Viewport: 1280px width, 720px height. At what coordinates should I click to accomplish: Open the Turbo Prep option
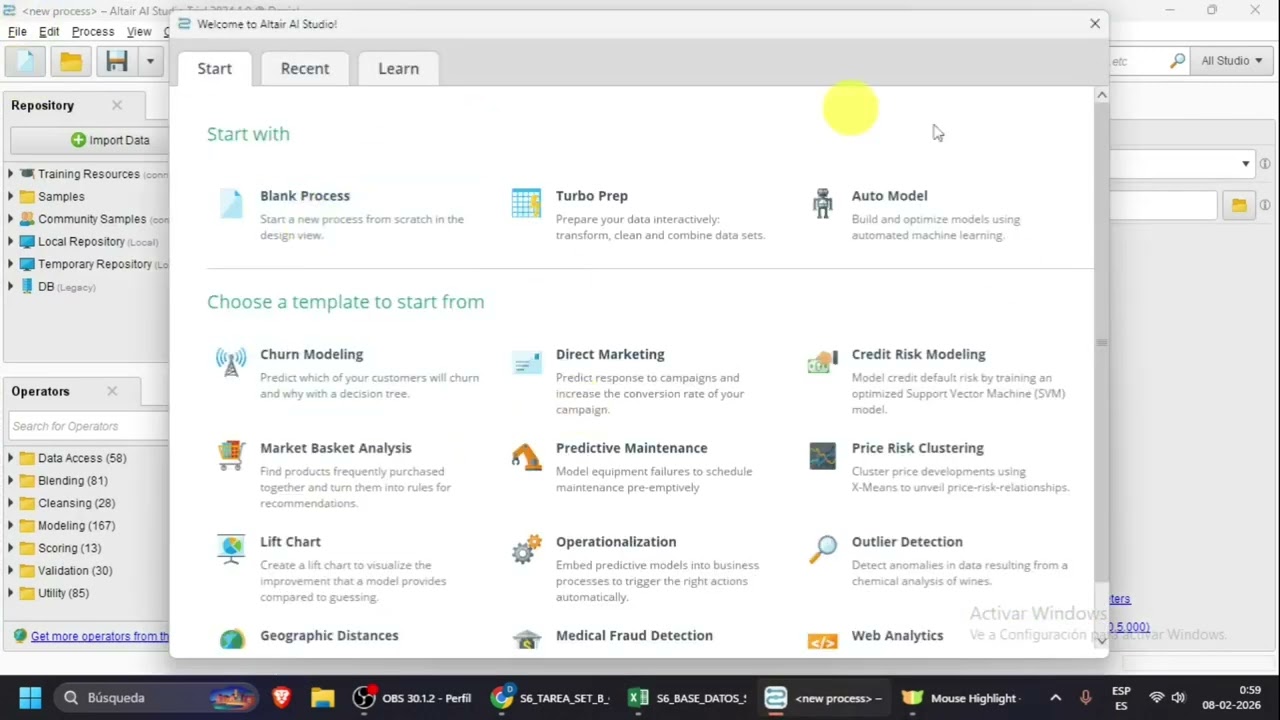[592, 196]
